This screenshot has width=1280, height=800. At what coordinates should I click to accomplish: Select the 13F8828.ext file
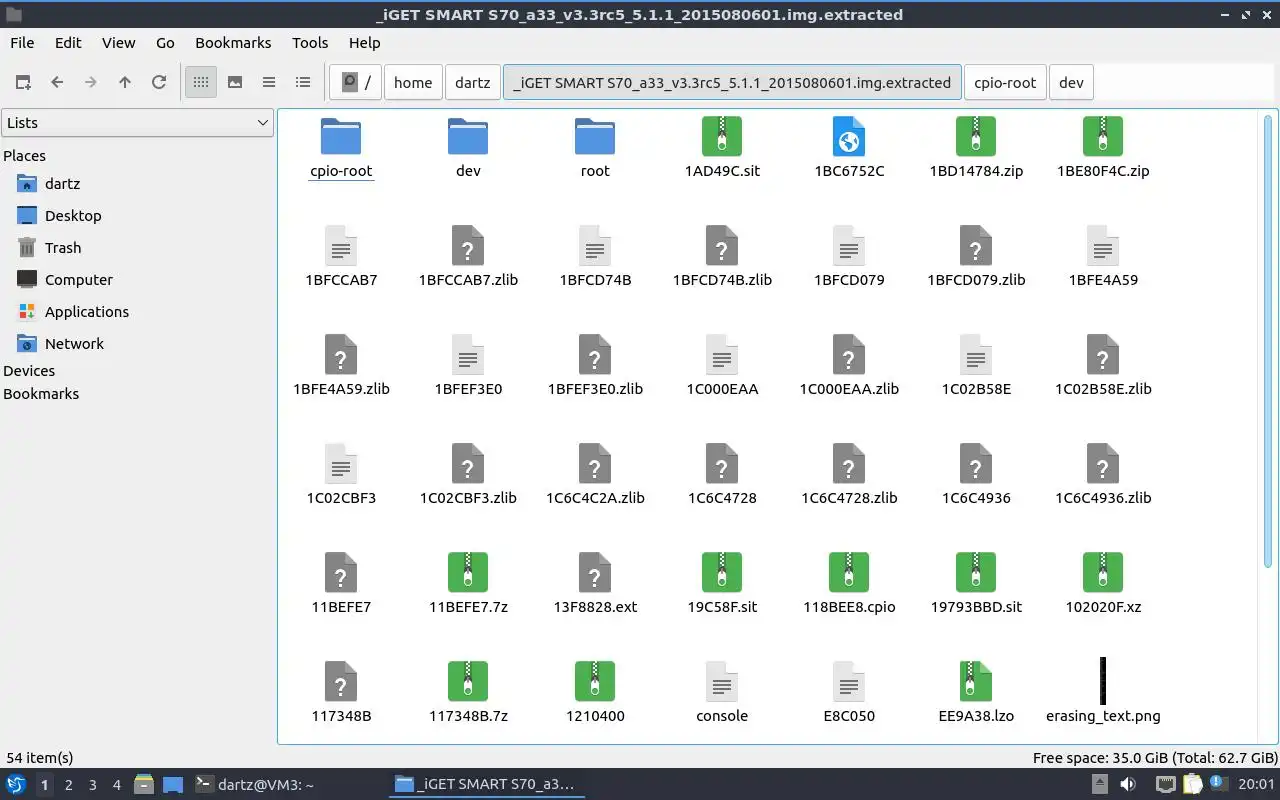tap(595, 573)
